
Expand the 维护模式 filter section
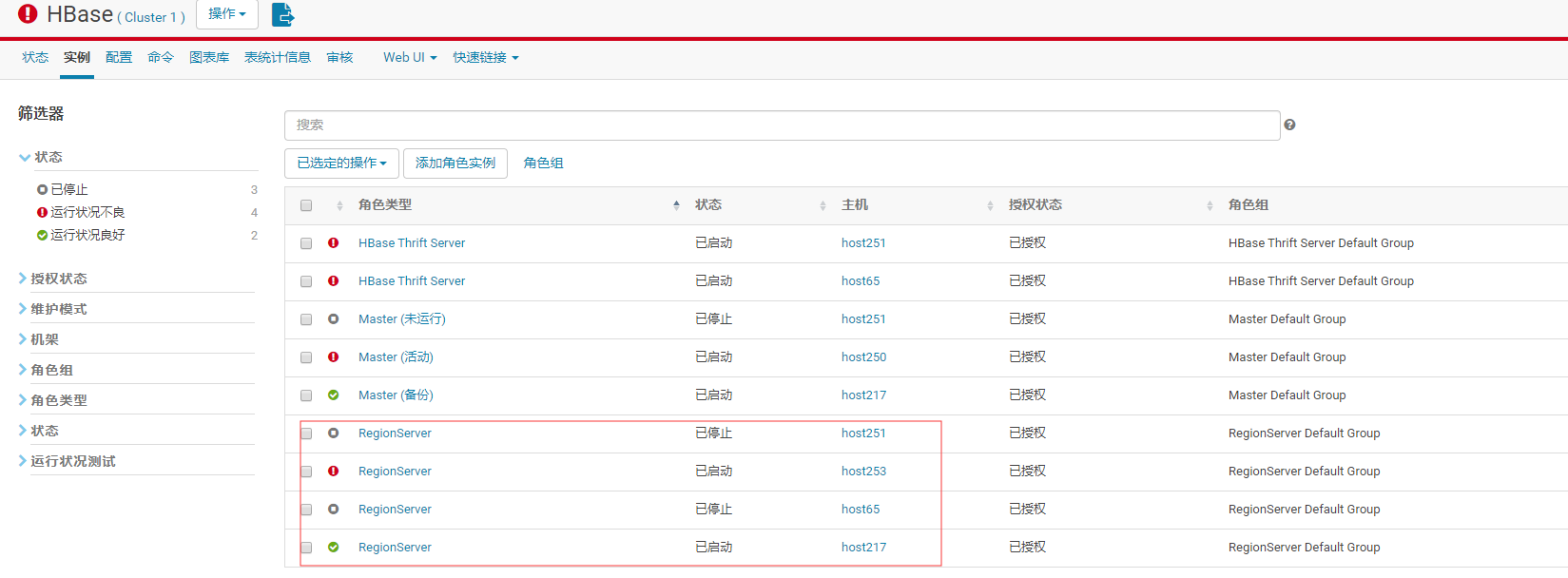pos(53,309)
